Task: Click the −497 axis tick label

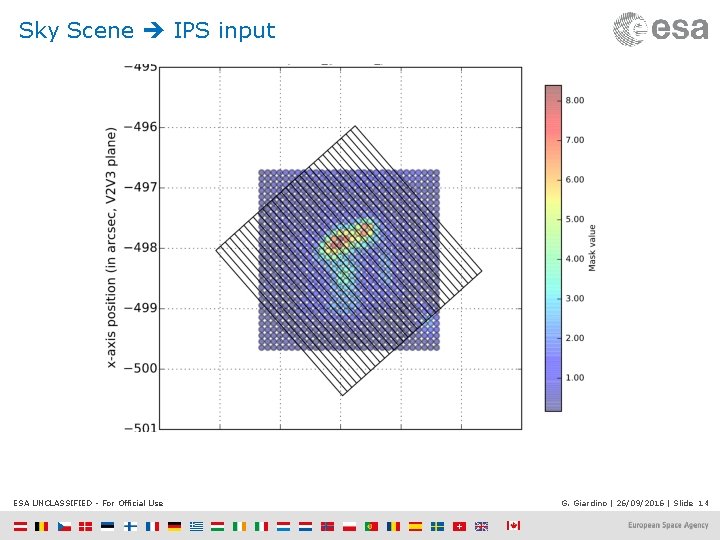Action: (x=141, y=187)
